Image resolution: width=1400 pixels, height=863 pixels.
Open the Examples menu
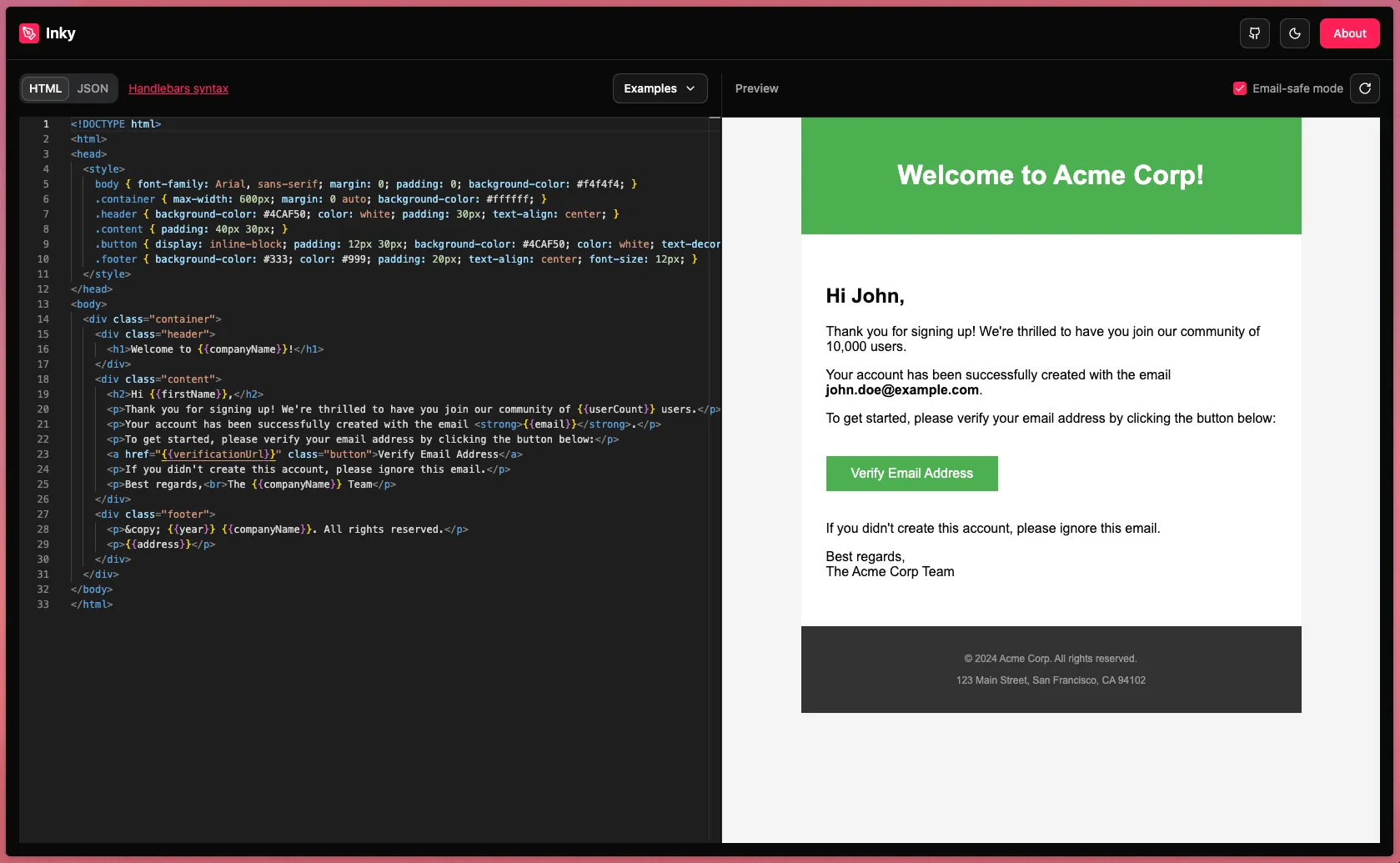[x=659, y=88]
